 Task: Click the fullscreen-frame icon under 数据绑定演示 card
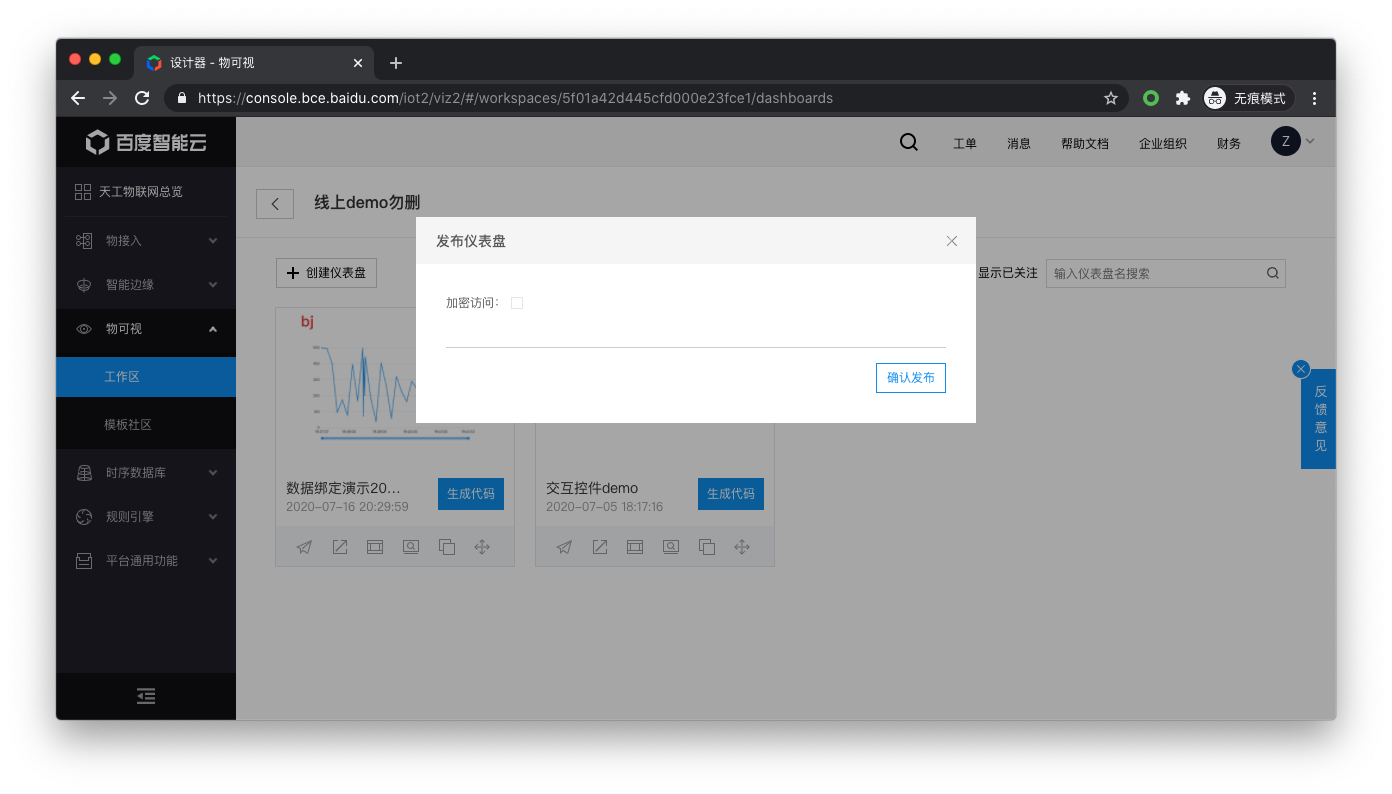[x=375, y=547]
